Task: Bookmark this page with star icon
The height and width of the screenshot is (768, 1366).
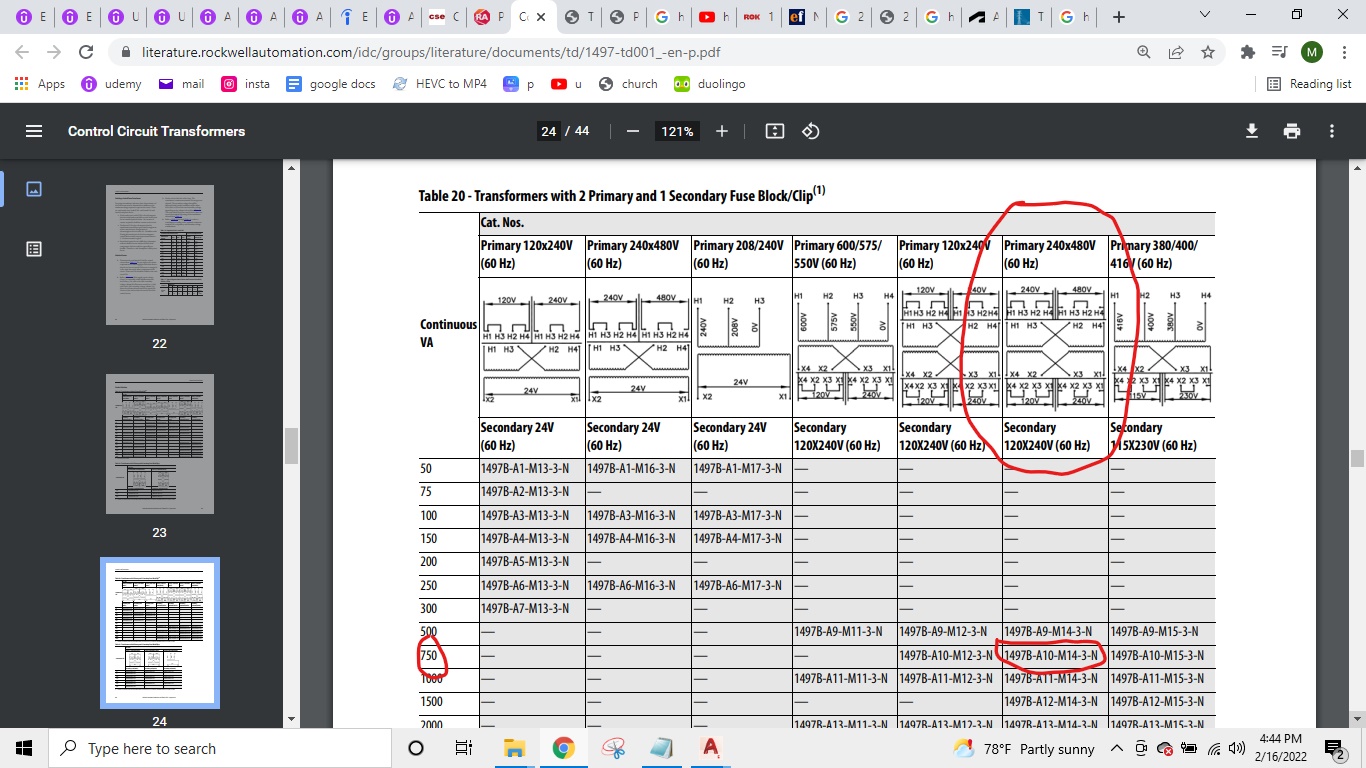Action: coord(1208,52)
